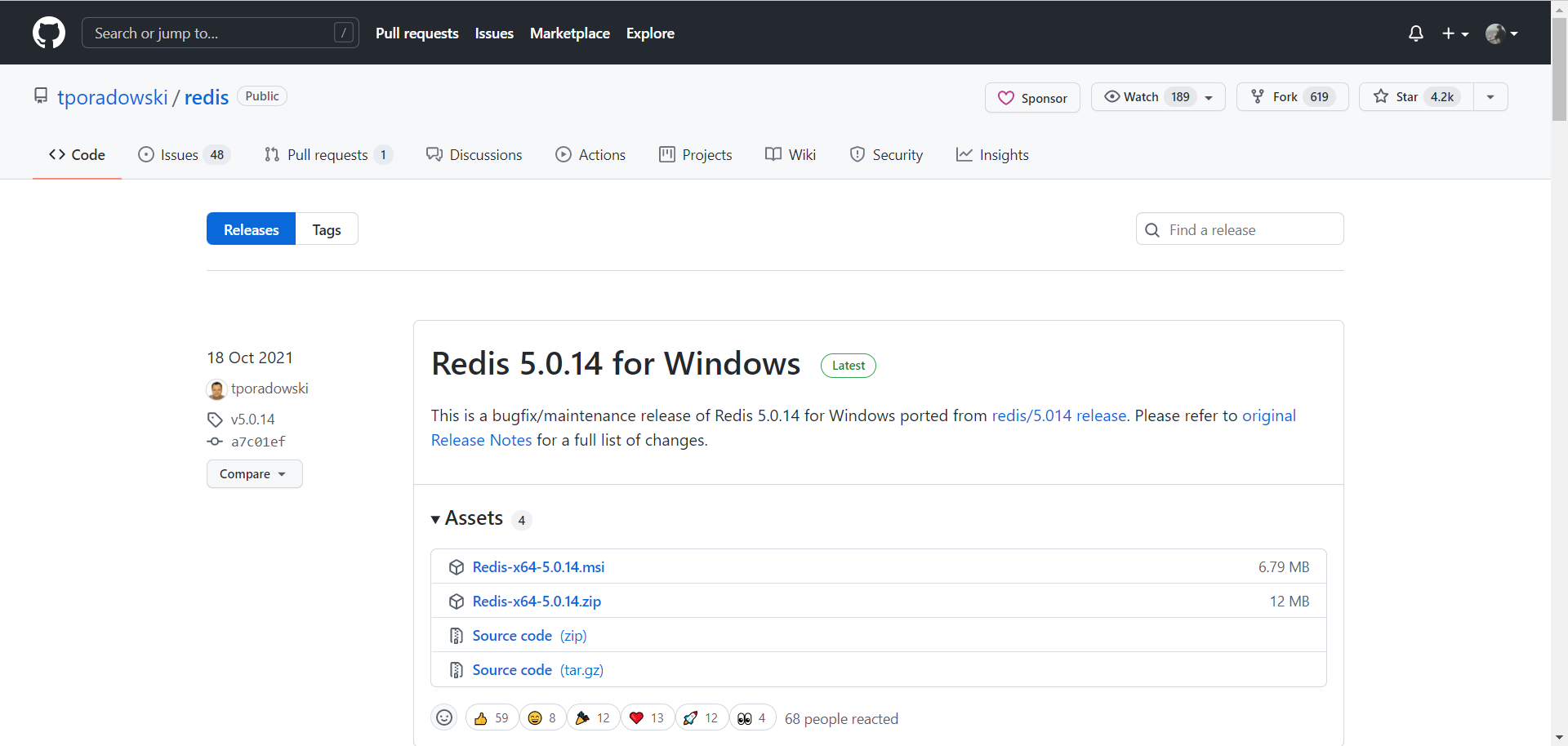Open the repository Pull requests tab

pyautogui.click(x=328, y=155)
